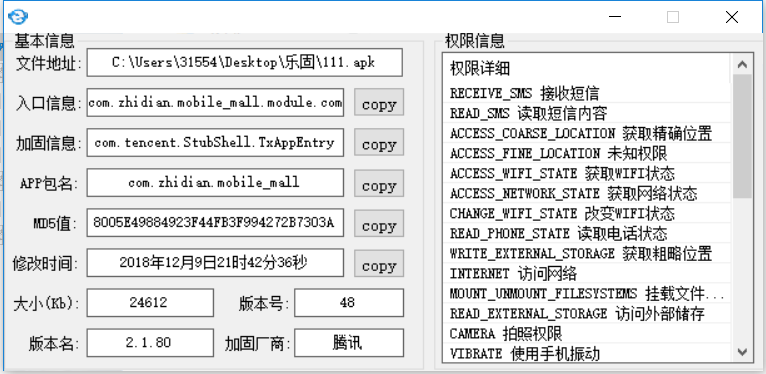This screenshot has height=374, width=766.
Task: Copy the 入口信息 entry value
Action: [379, 103]
